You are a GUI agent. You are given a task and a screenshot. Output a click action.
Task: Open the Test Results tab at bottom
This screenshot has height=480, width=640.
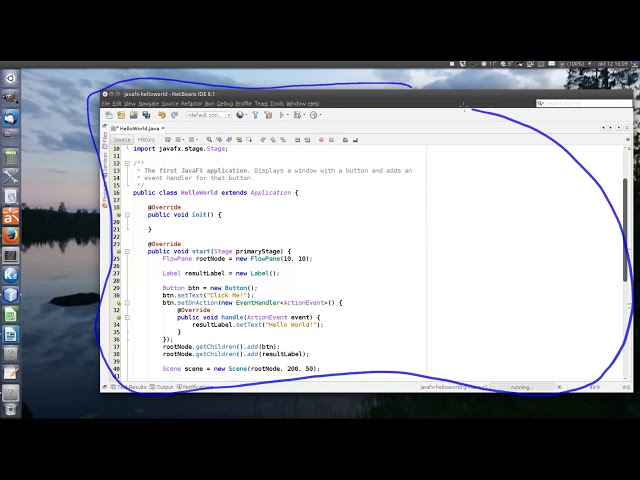click(129, 387)
